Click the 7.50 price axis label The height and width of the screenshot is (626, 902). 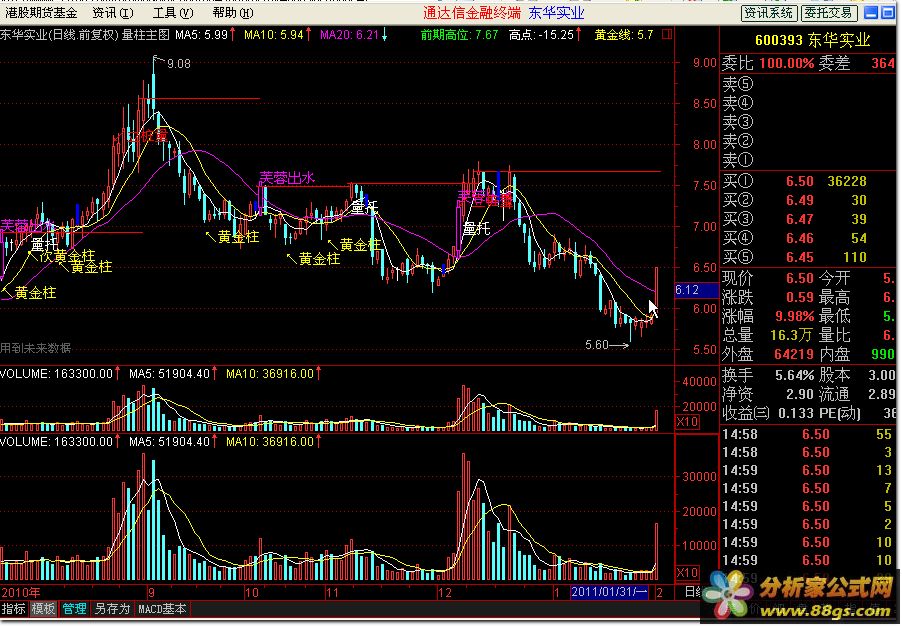[x=705, y=186]
